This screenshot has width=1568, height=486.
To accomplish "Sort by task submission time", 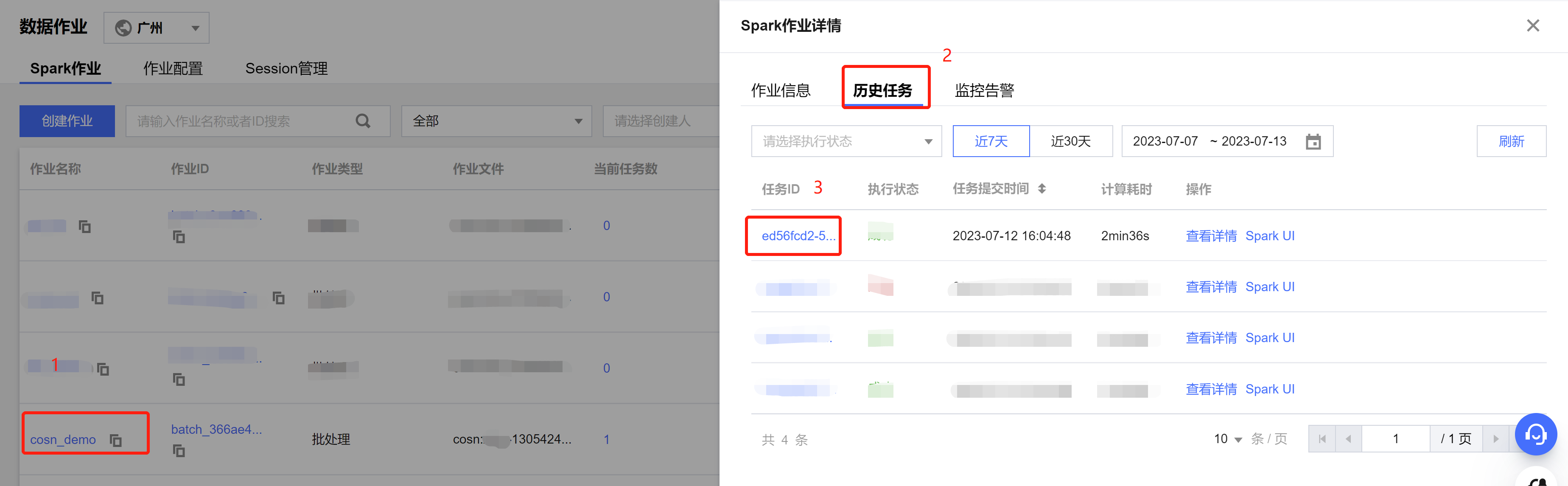I will (1042, 189).
